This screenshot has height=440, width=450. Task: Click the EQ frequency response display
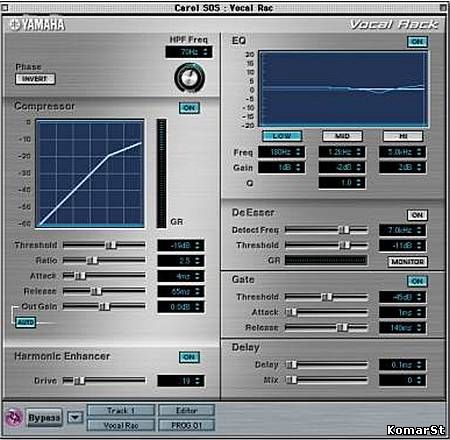click(x=343, y=89)
